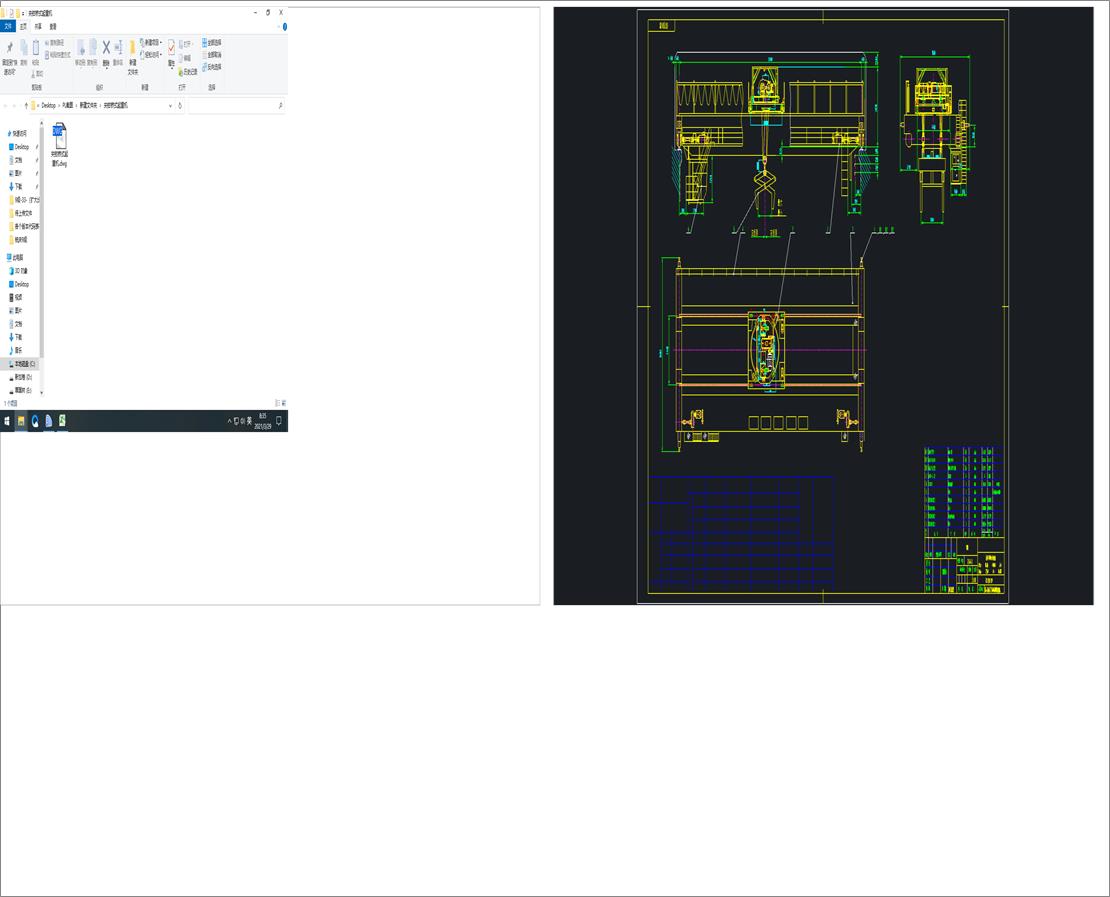Image resolution: width=1110 pixels, height=897 pixels.
Task: Select This PC in the navigation pane
Action: pos(16,258)
